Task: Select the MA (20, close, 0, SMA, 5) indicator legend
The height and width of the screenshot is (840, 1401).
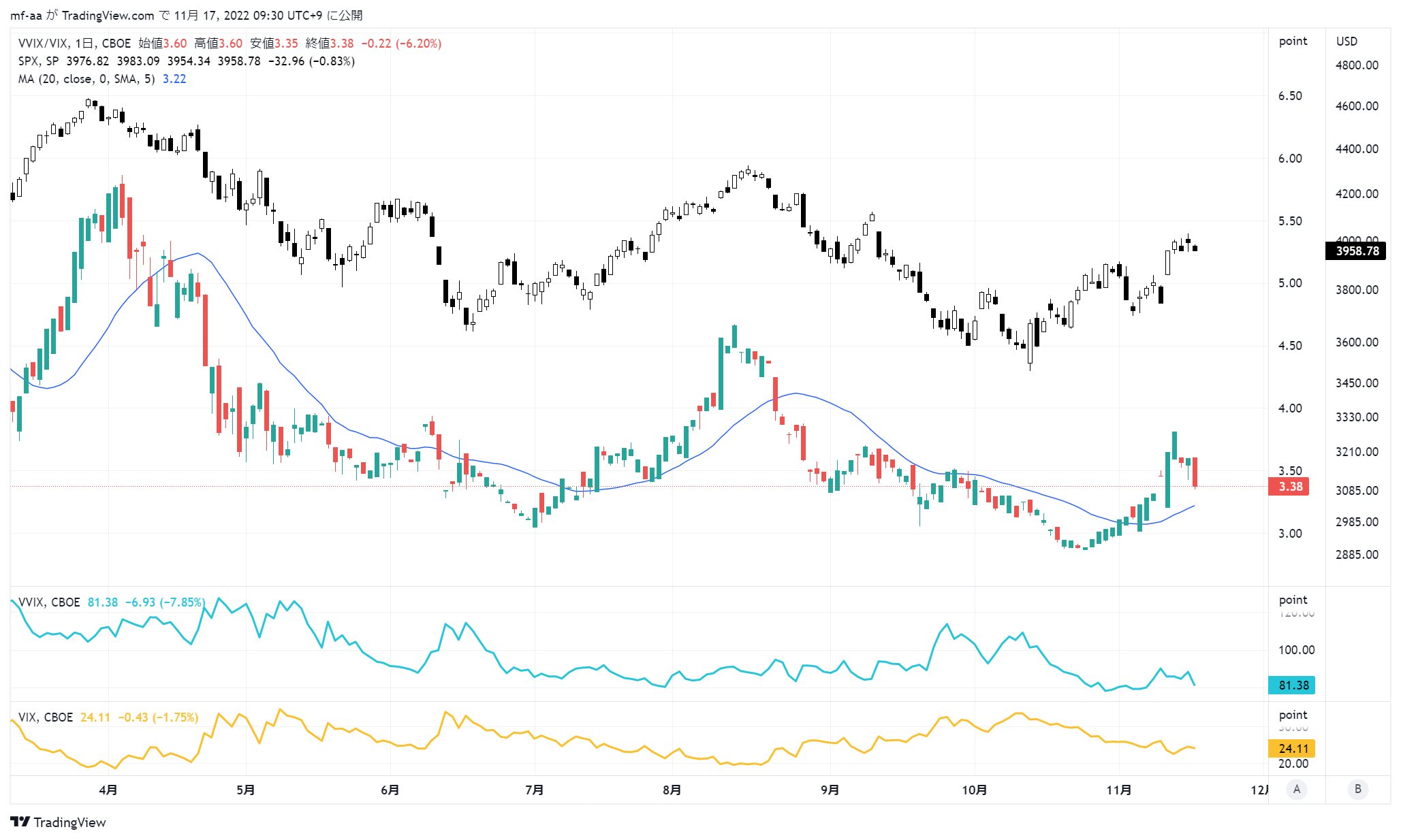Action: click(x=86, y=79)
